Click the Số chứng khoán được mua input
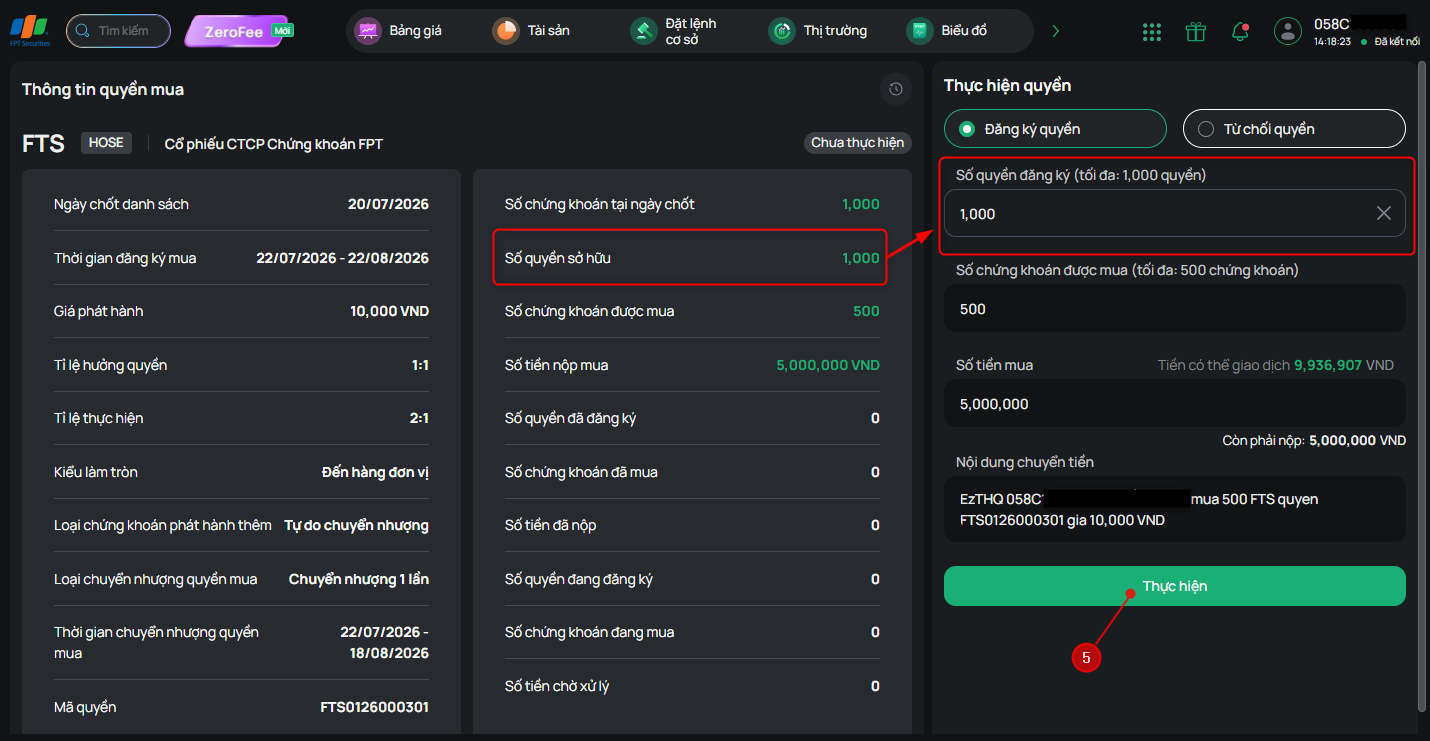This screenshot has height=741, width=1430. click(x=1175, y=309)
